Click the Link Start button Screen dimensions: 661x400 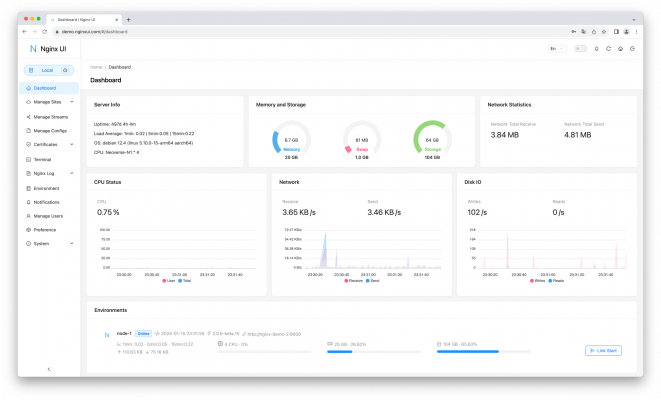(x=606, y=351)
